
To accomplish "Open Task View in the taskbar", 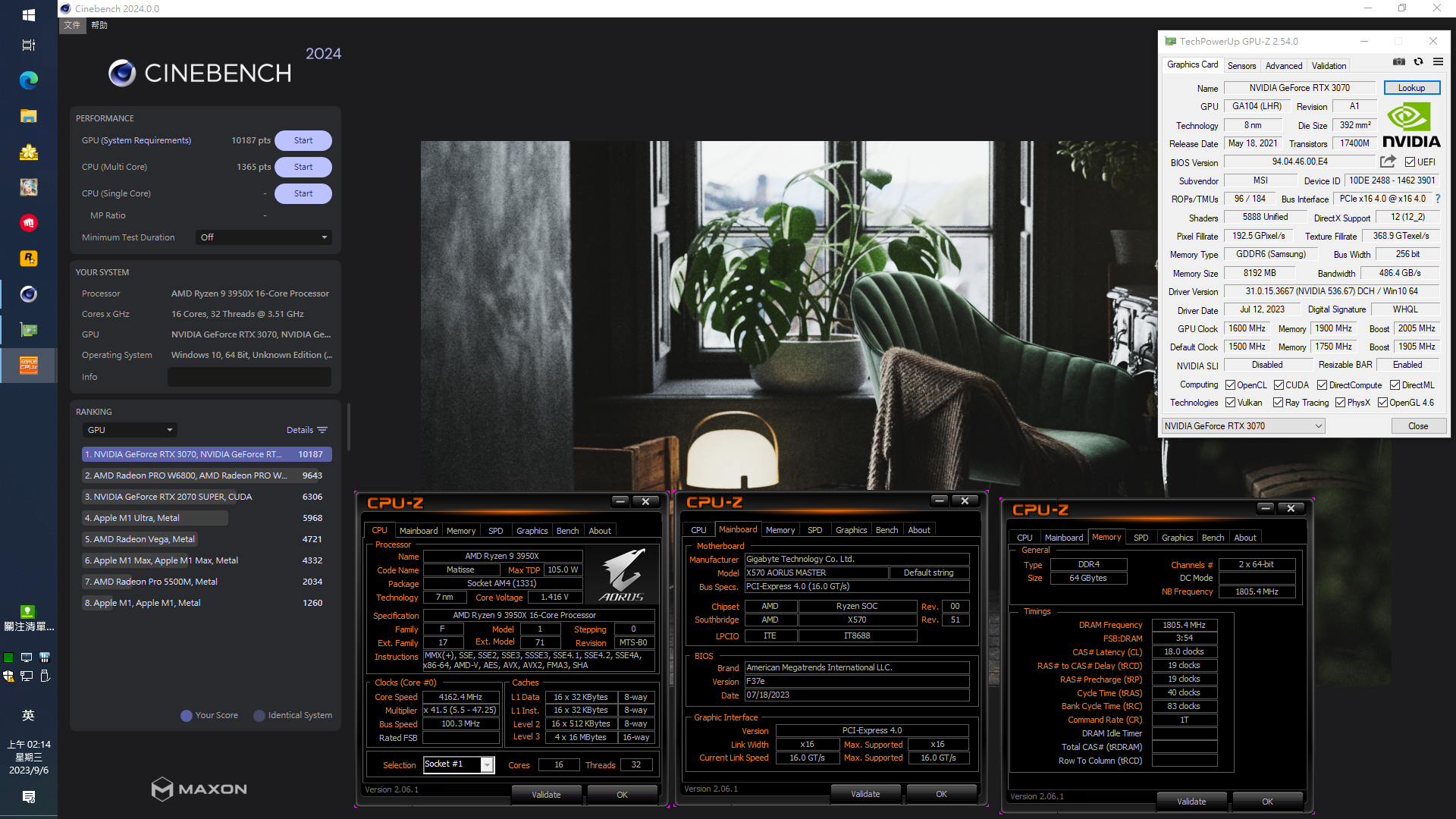I will tap(28, 45).
